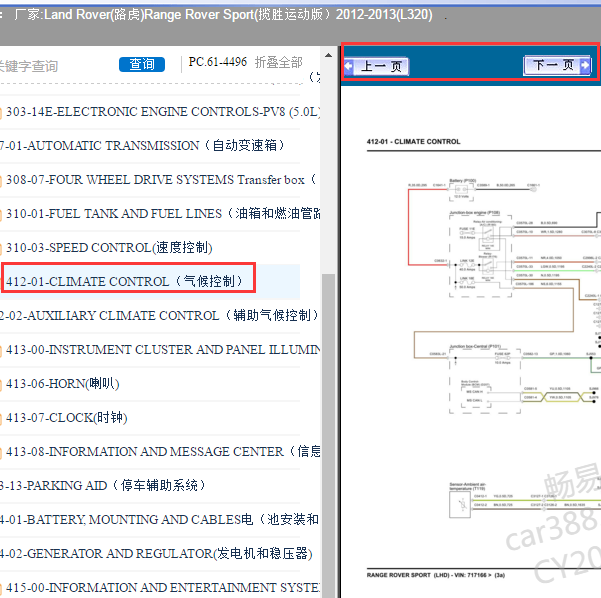Viewport: 601px width, 598px height.
Task: Open 413-06 Horn (喇叭) entry
Action: point(63,383)
